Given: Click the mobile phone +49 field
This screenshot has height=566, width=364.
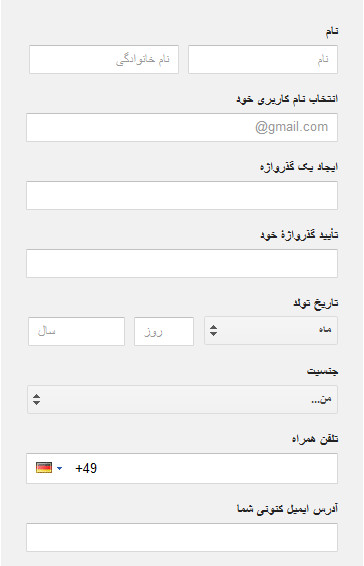Looking at the screenshot, I should pos(182,469).
